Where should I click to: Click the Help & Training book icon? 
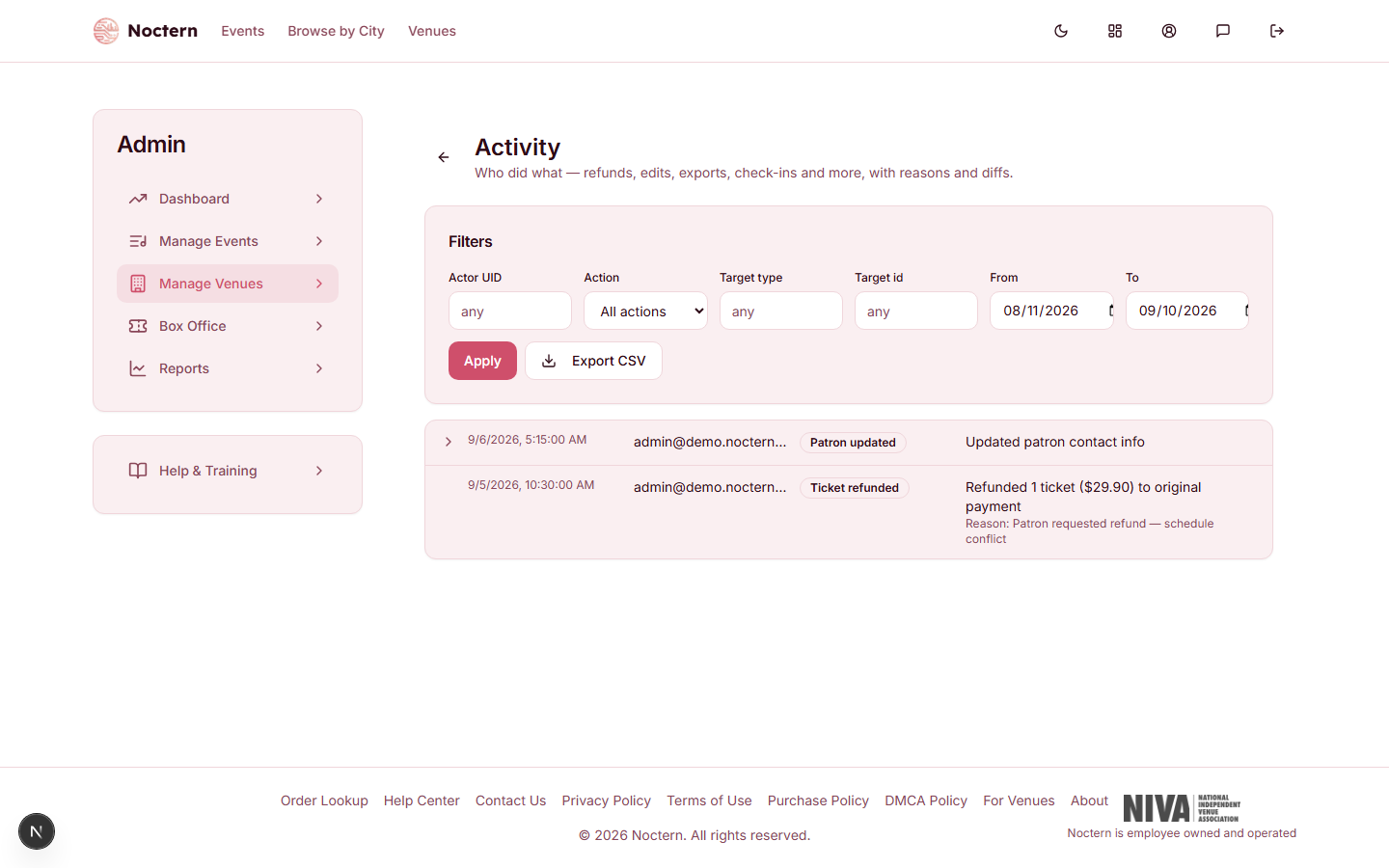pyautogui.click(x=138, y=471)
